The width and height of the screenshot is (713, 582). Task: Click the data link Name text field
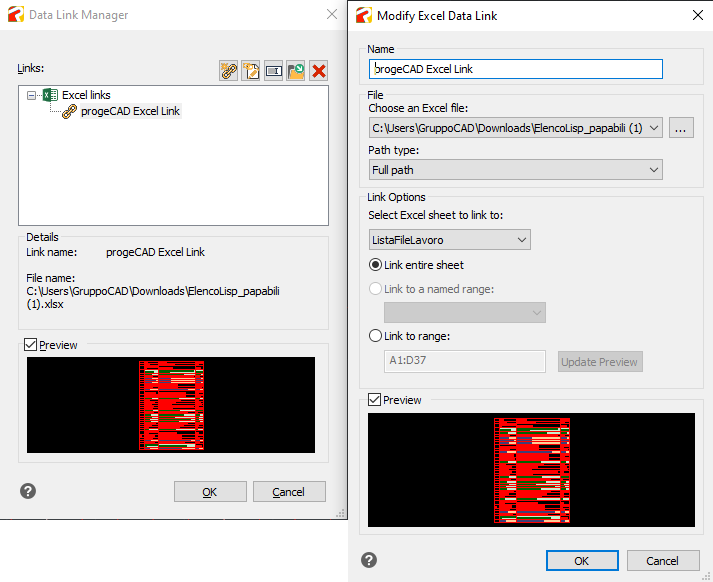click(516, 69)
